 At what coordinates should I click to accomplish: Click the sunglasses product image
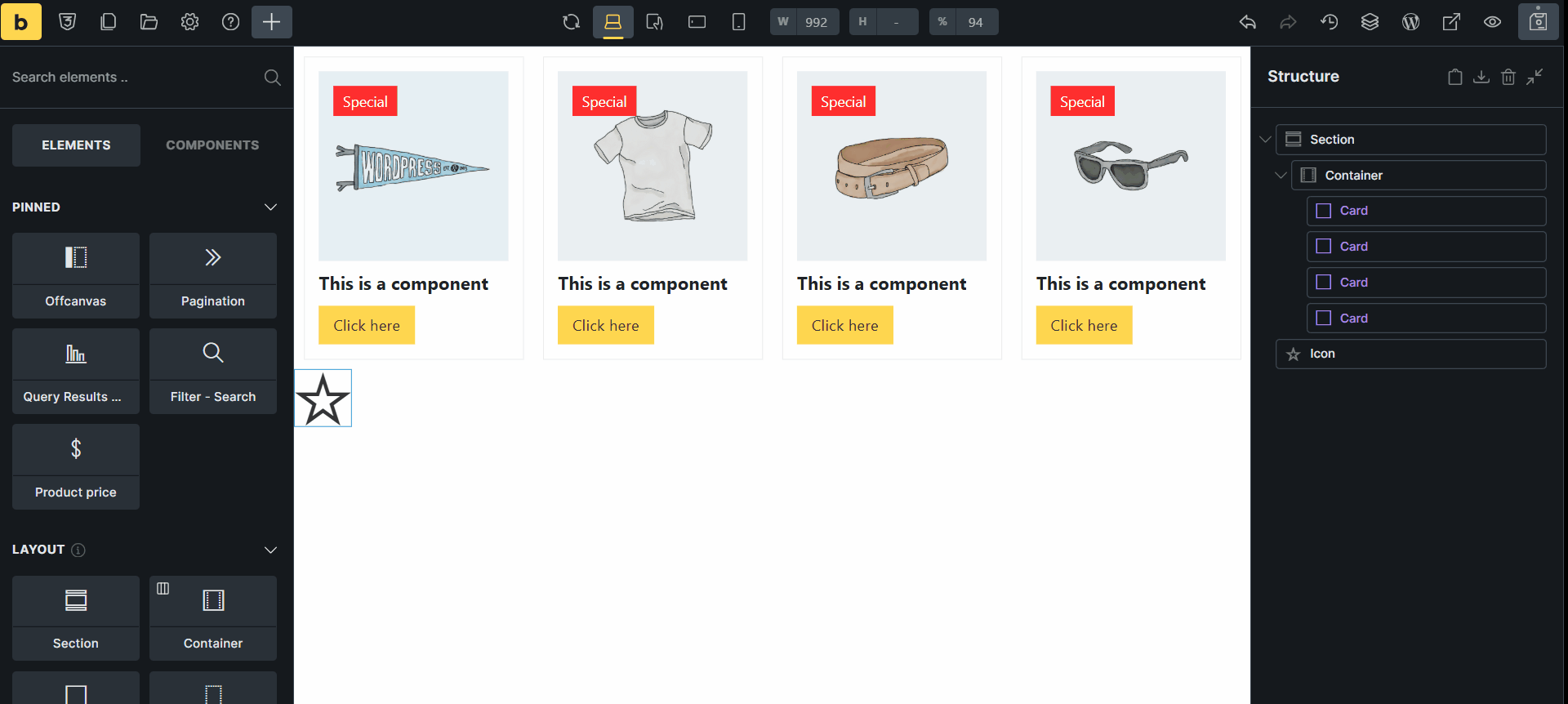click(x=1131, y=166)
